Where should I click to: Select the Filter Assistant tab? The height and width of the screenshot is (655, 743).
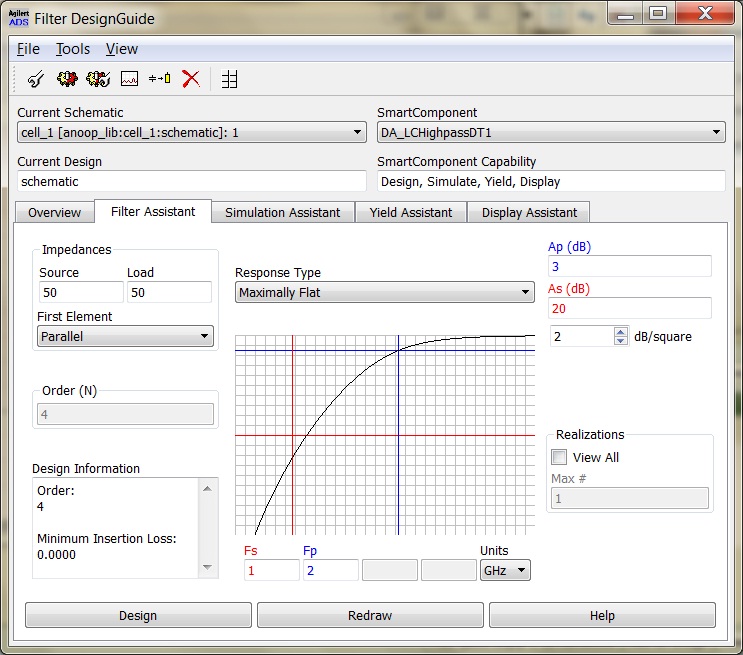coord(153,211)
